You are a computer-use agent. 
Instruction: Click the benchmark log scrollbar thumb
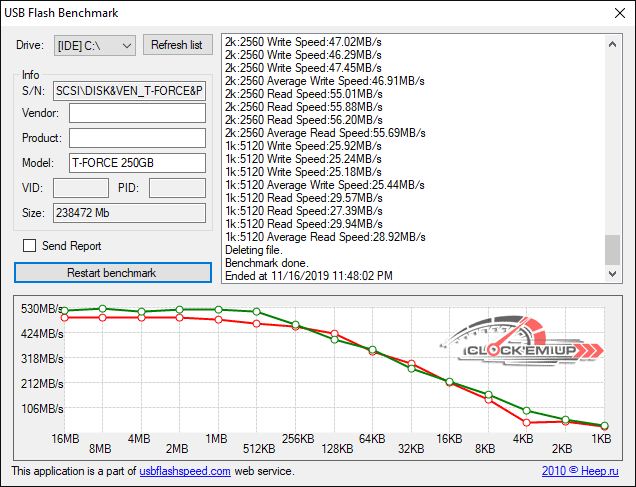[612, 249]
